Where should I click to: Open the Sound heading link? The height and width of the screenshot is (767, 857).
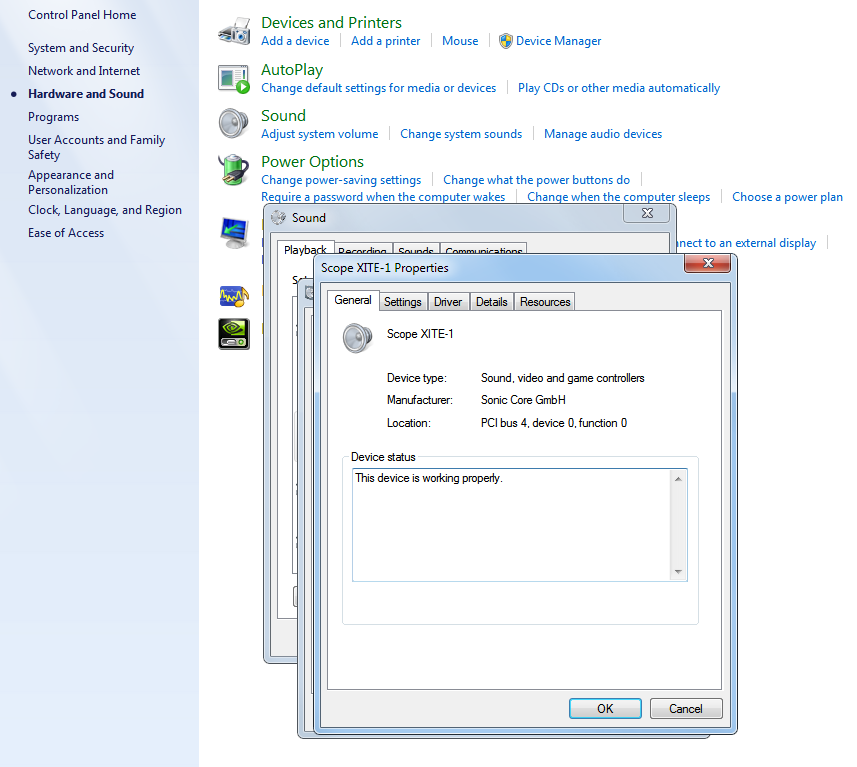[x=283, y=116]
